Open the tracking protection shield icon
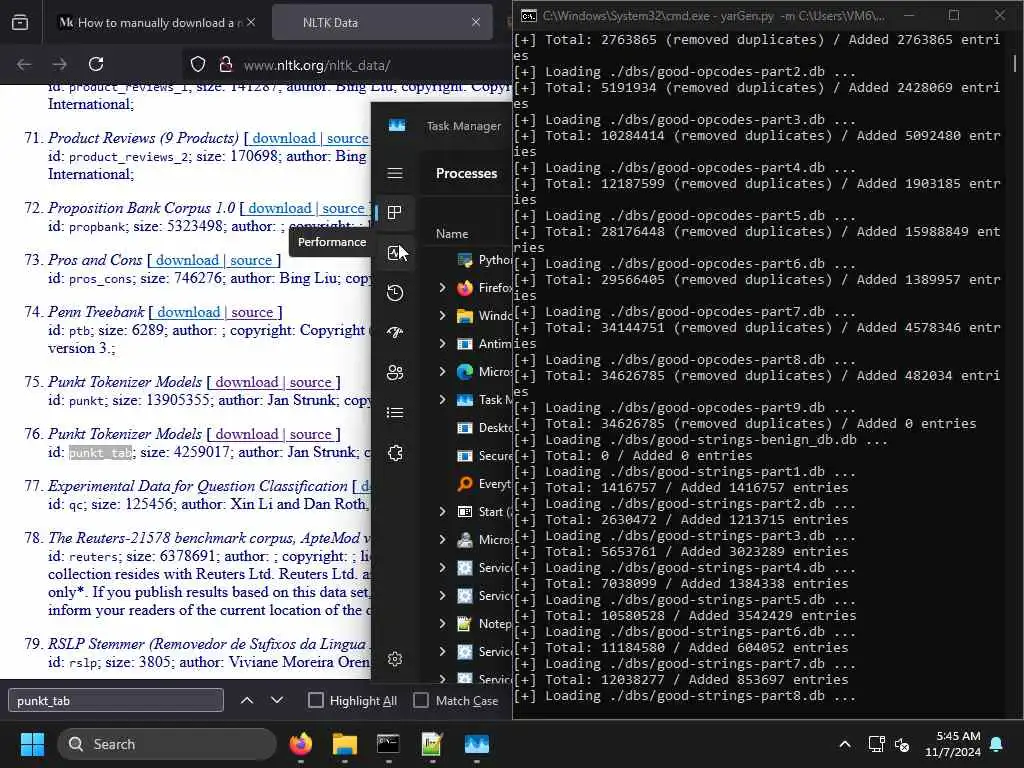 198,65
